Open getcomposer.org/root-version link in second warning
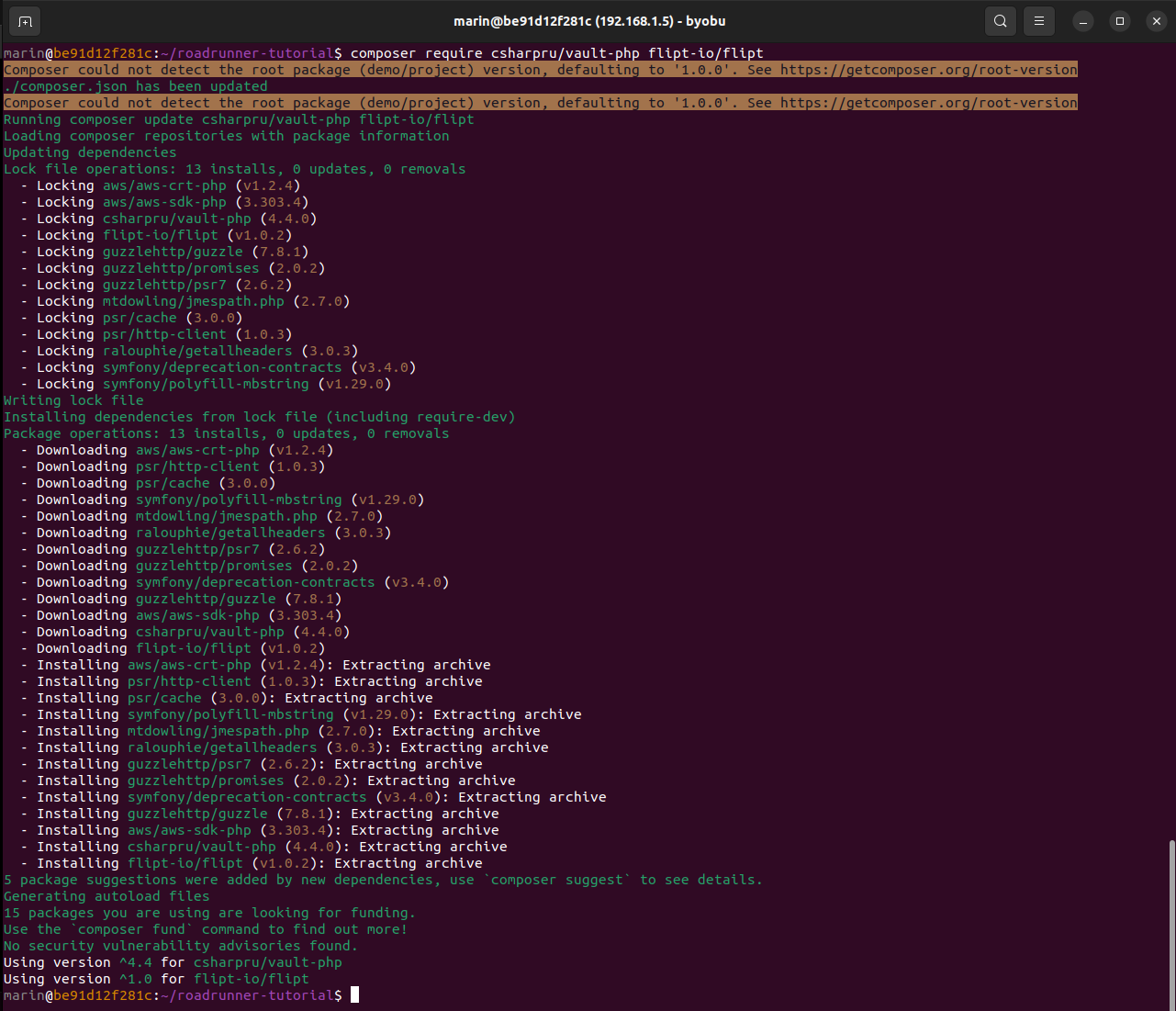Screen dimensions: 1176x1011 pyautogui.click(x=929, y=103)
